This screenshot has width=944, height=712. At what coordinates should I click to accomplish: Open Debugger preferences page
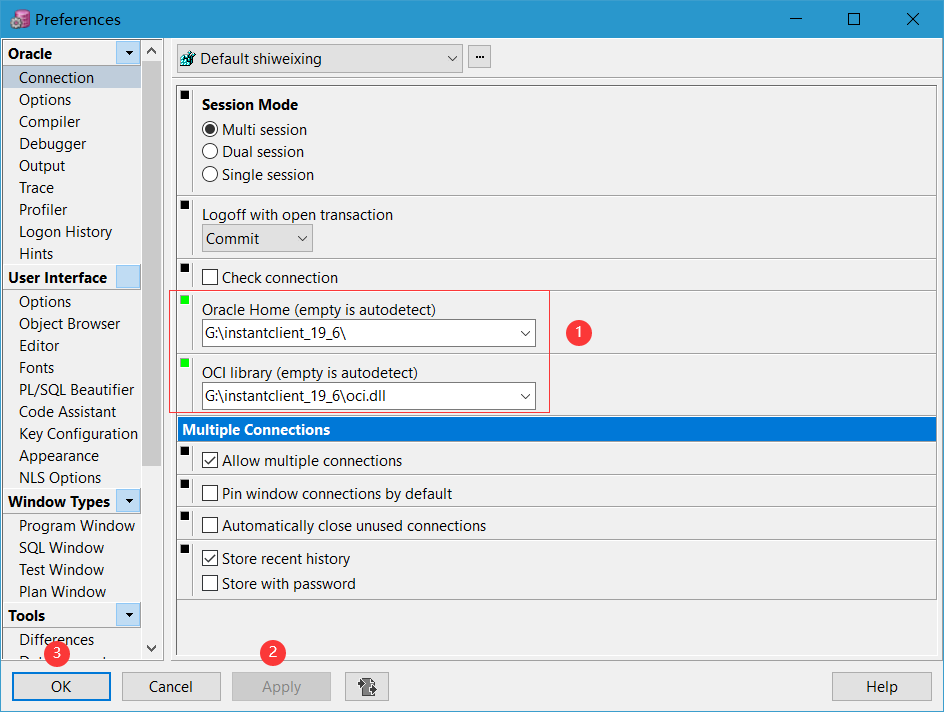(52, 144)
